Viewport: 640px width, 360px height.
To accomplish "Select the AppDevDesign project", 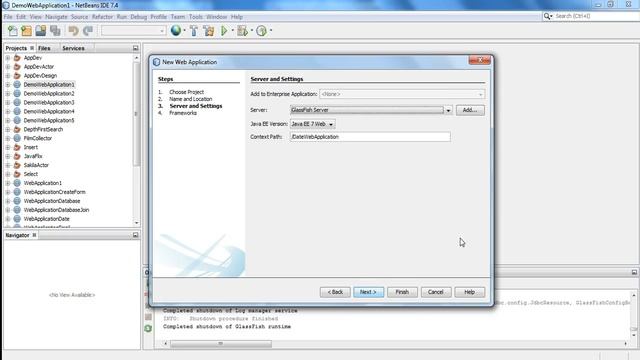I will 40,76.
